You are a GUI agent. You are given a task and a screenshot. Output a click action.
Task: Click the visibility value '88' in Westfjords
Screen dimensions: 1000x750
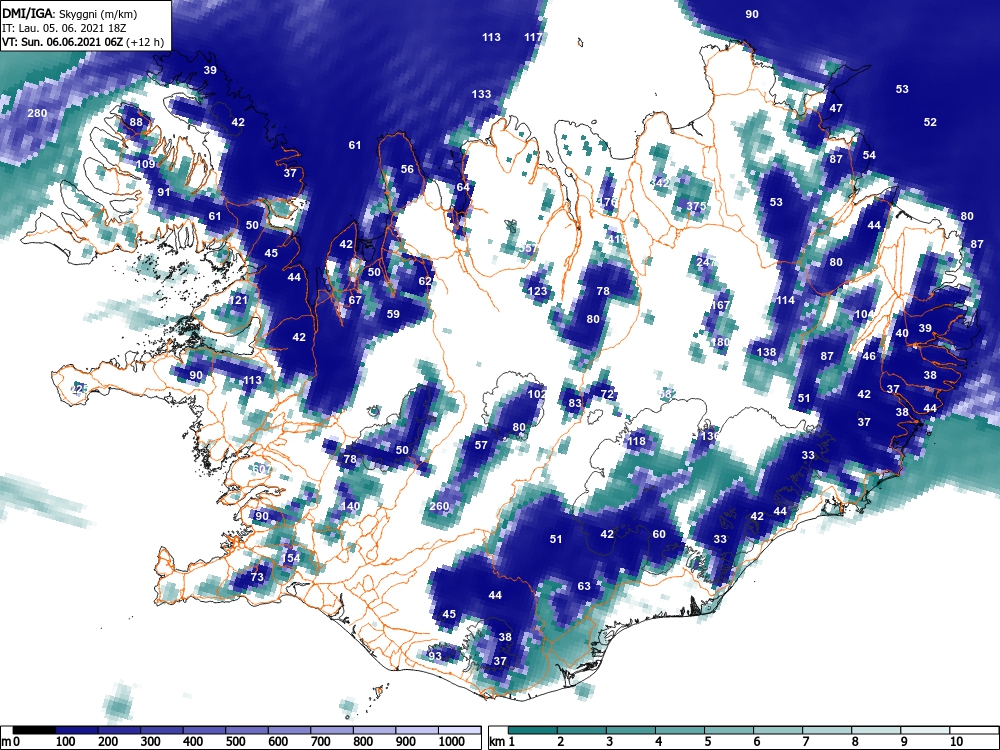click(x=136, y=122)
